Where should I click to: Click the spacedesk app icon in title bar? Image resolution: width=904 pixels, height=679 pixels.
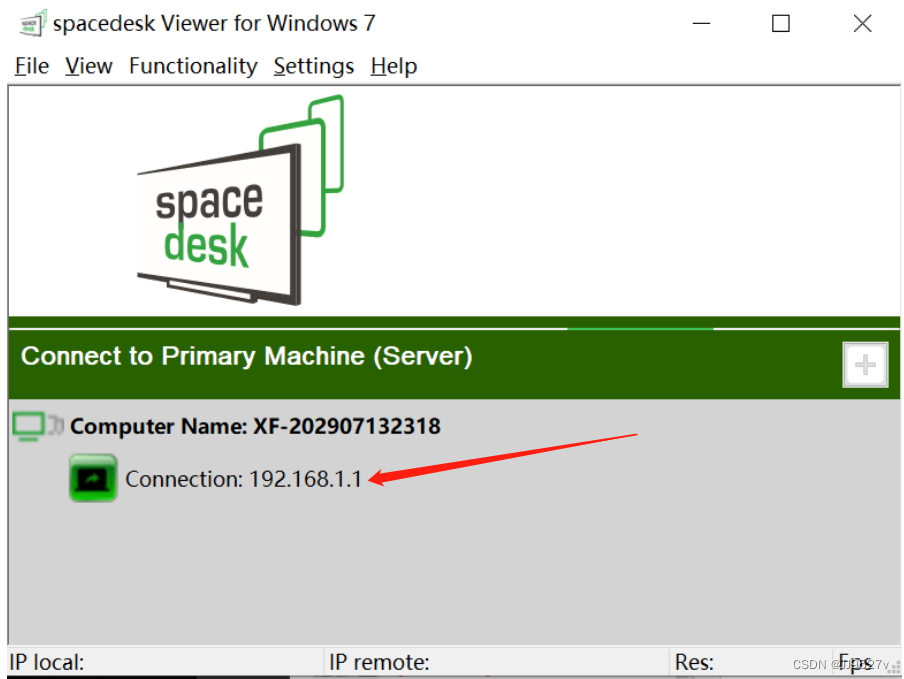click(x=32, y=24)
